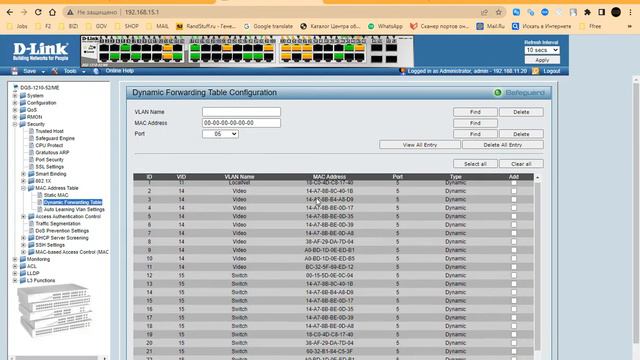The height and width of the screenshot is (360, 640).
Task: Click the table's vertical scrollbar
Action: click(538, 265)
